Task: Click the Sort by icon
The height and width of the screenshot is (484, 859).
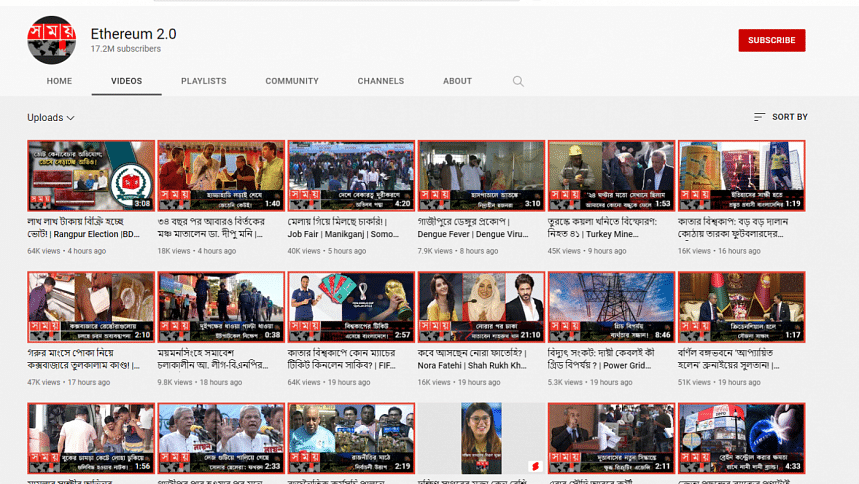Action: (x=759, y=117)
